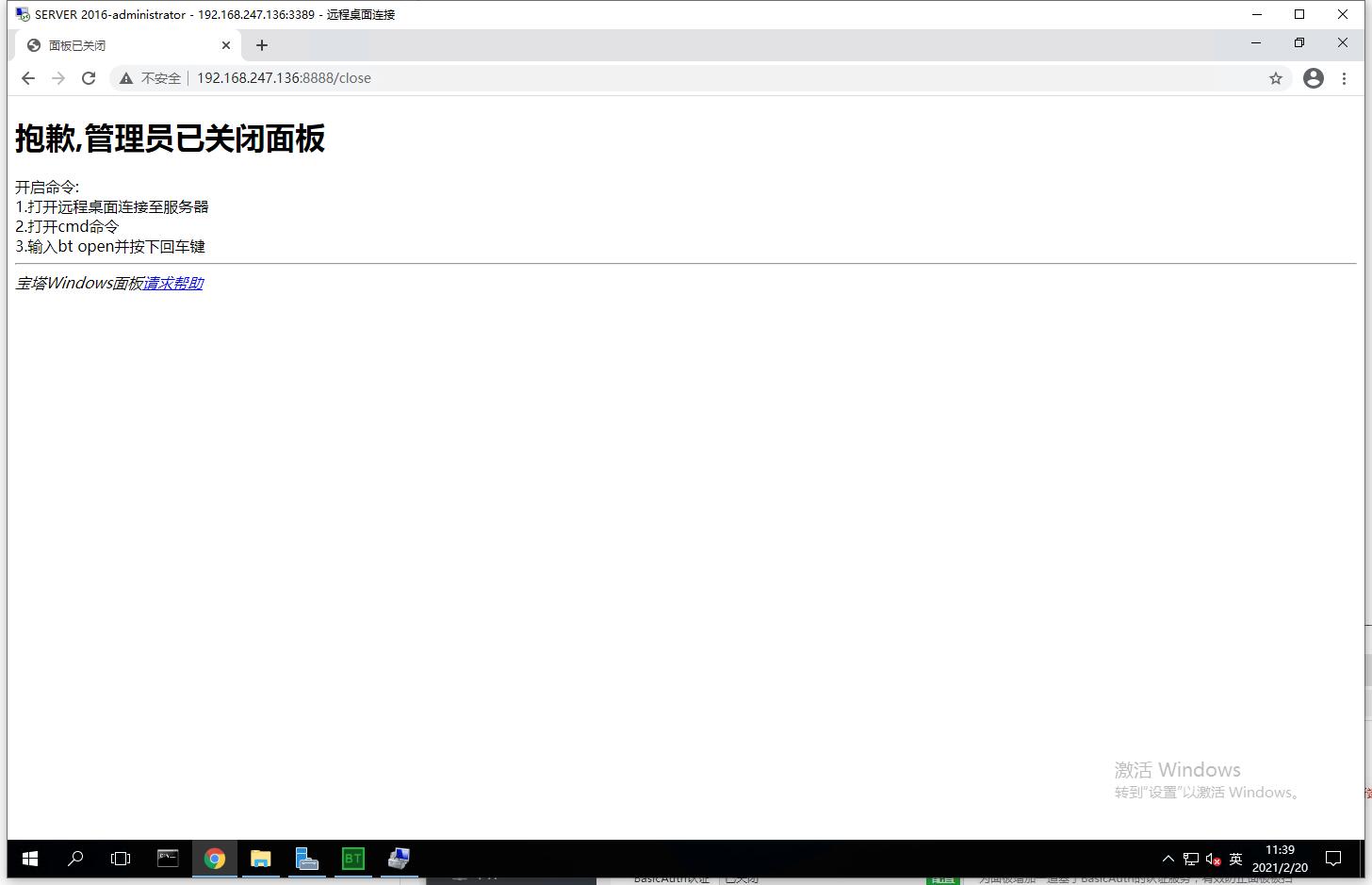Open the green BT panel taskbar icon
The width and height of the screenshot is (1372, 885).
[x=353, y=859]
